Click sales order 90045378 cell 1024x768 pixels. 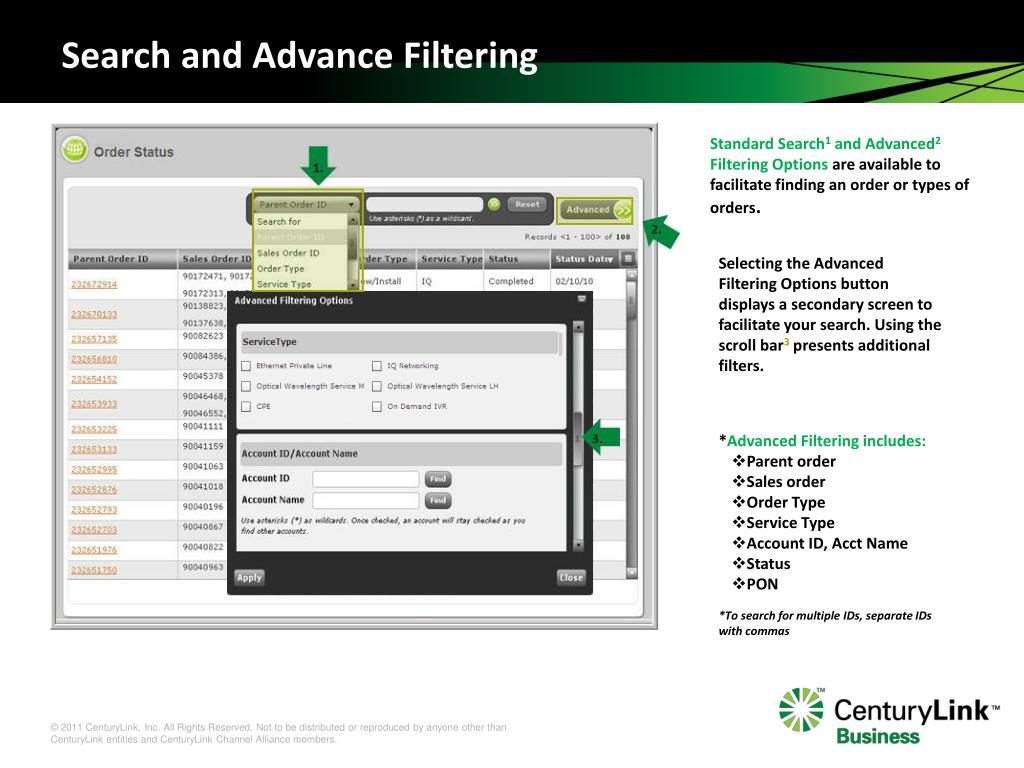[x=202, y=376]
